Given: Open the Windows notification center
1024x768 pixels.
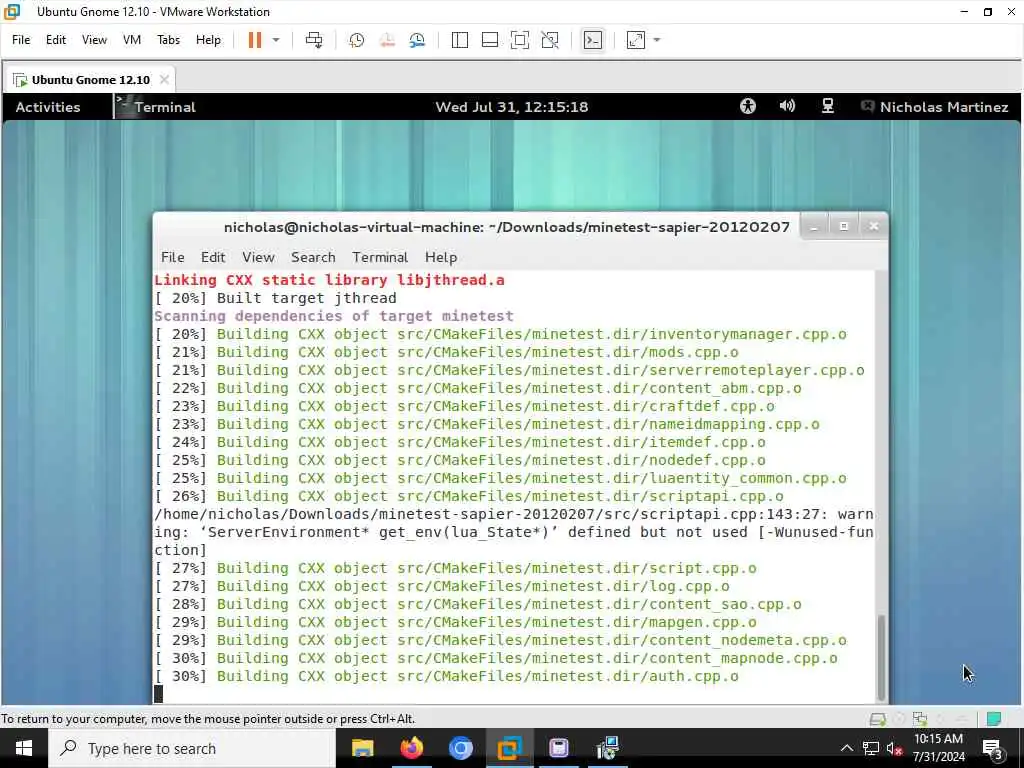Looking at the screenshot, I should (x=992, y=748).
